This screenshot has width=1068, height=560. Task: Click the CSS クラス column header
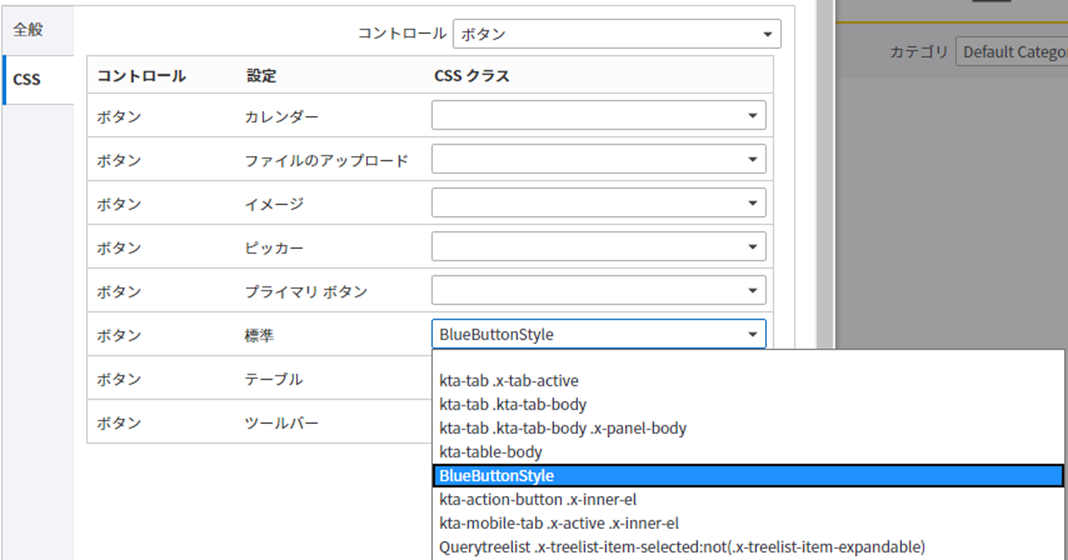coord(472,76)
